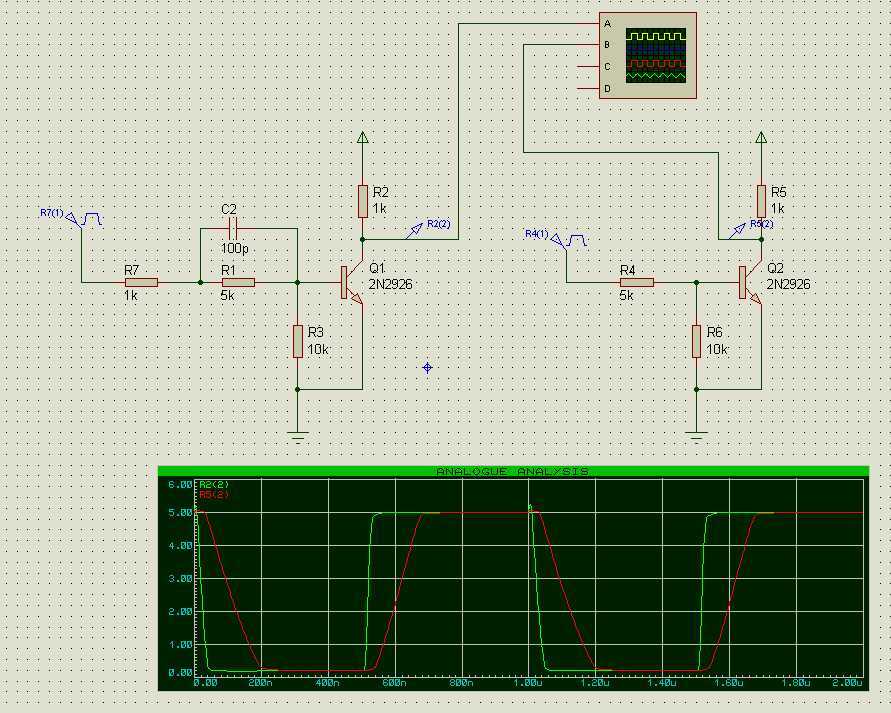Select resistor R3 10k
This screenshot has height=713, width=891.
298,341
